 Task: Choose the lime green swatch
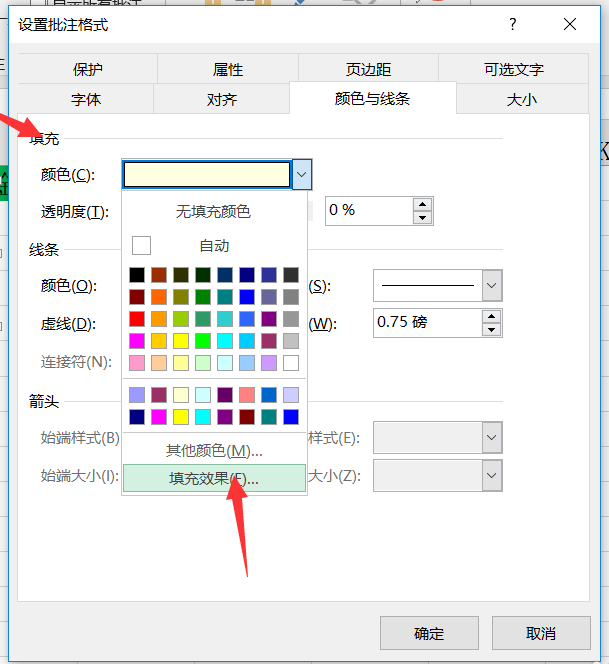[181, 319]
